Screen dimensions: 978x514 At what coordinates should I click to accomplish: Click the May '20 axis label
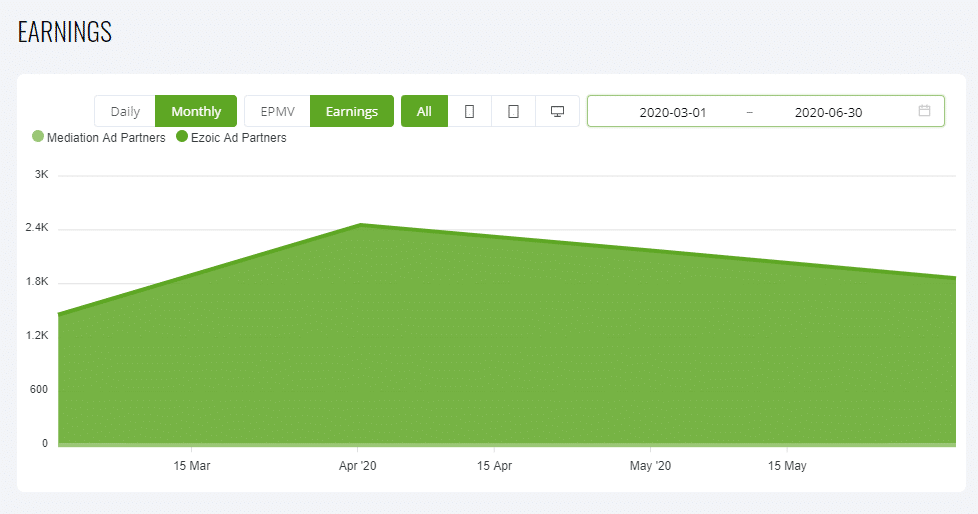pos(650,465)
